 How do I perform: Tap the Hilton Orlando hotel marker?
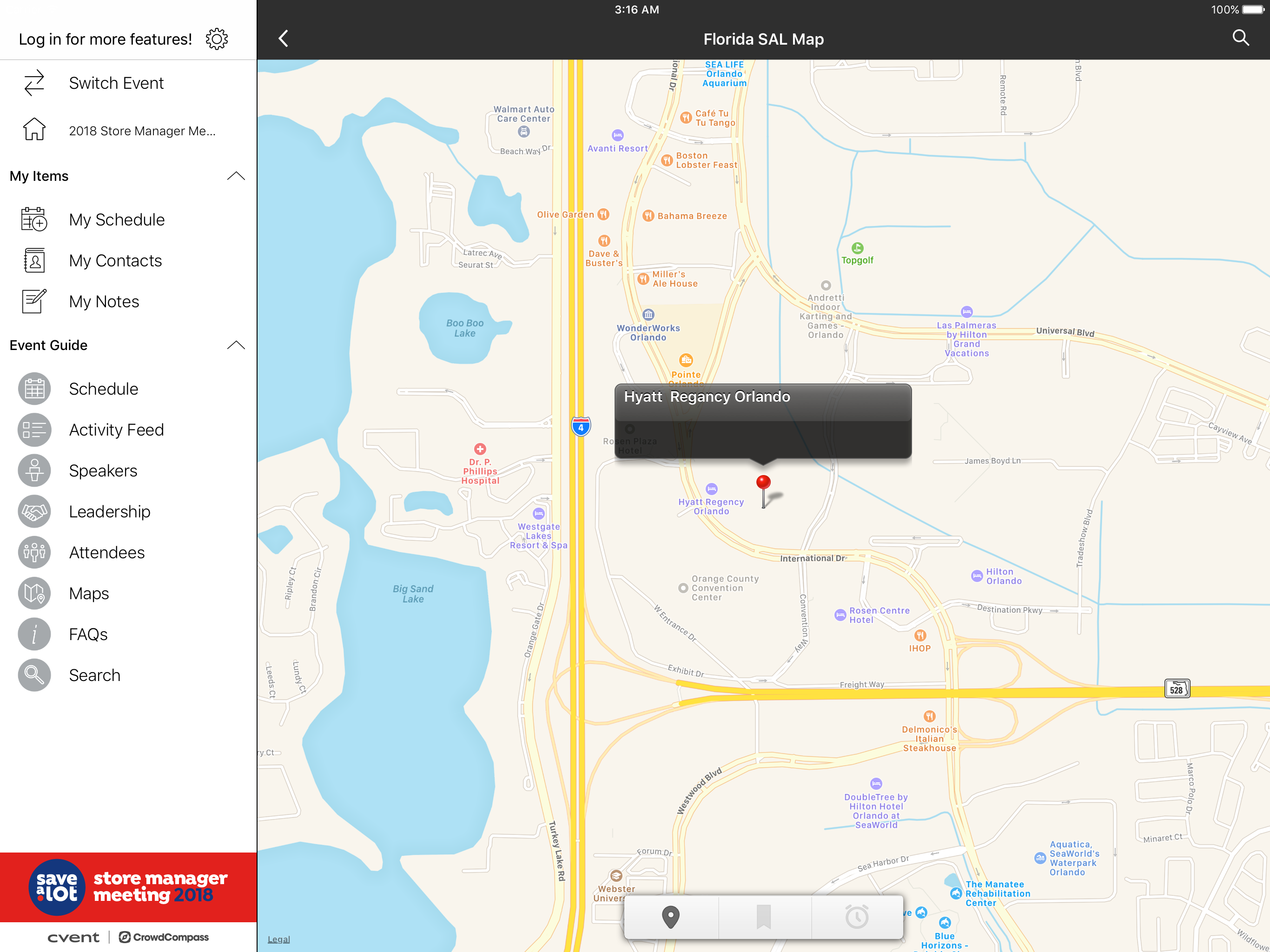977,576
